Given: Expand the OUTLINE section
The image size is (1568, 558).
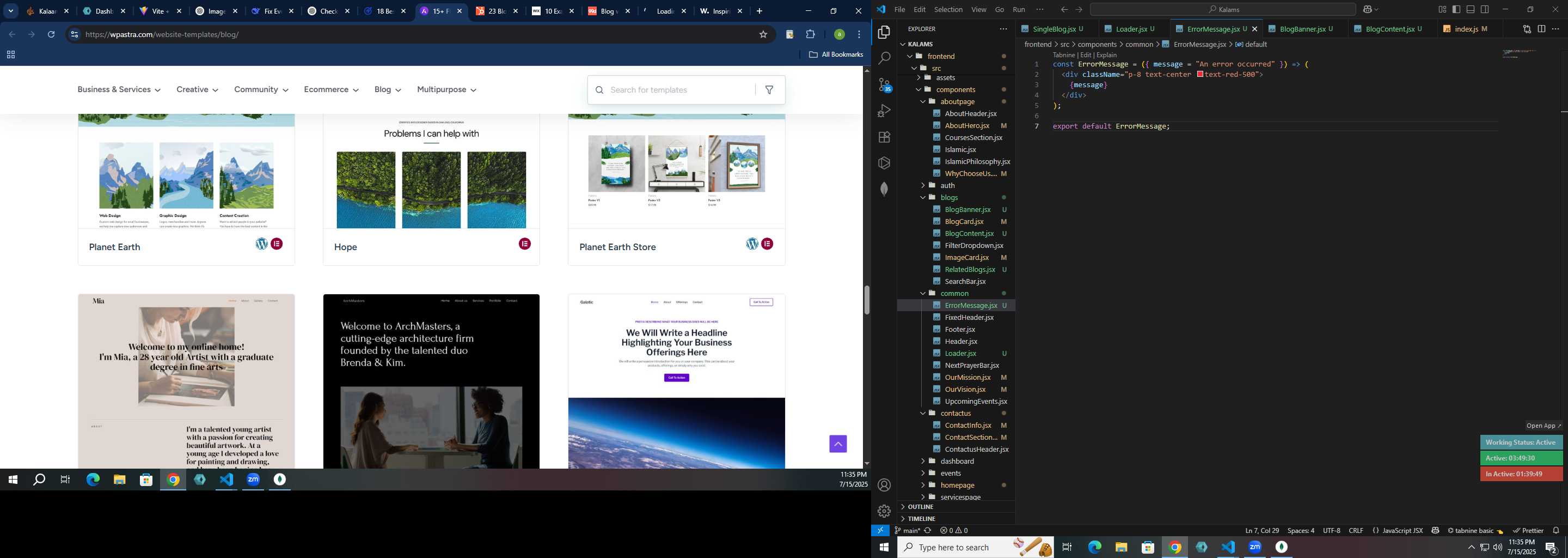Looking at the screenshot, I should tap(921, 507).
